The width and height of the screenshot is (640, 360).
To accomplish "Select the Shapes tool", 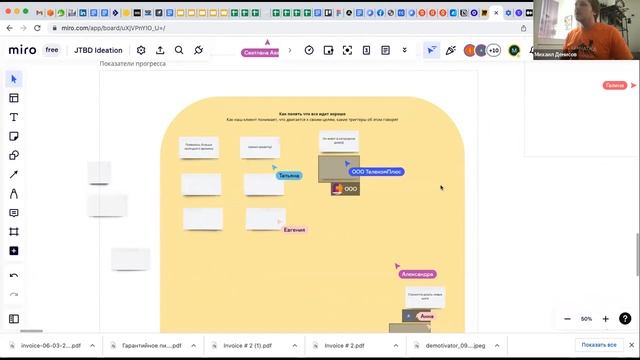I will (x=14, y=156).
